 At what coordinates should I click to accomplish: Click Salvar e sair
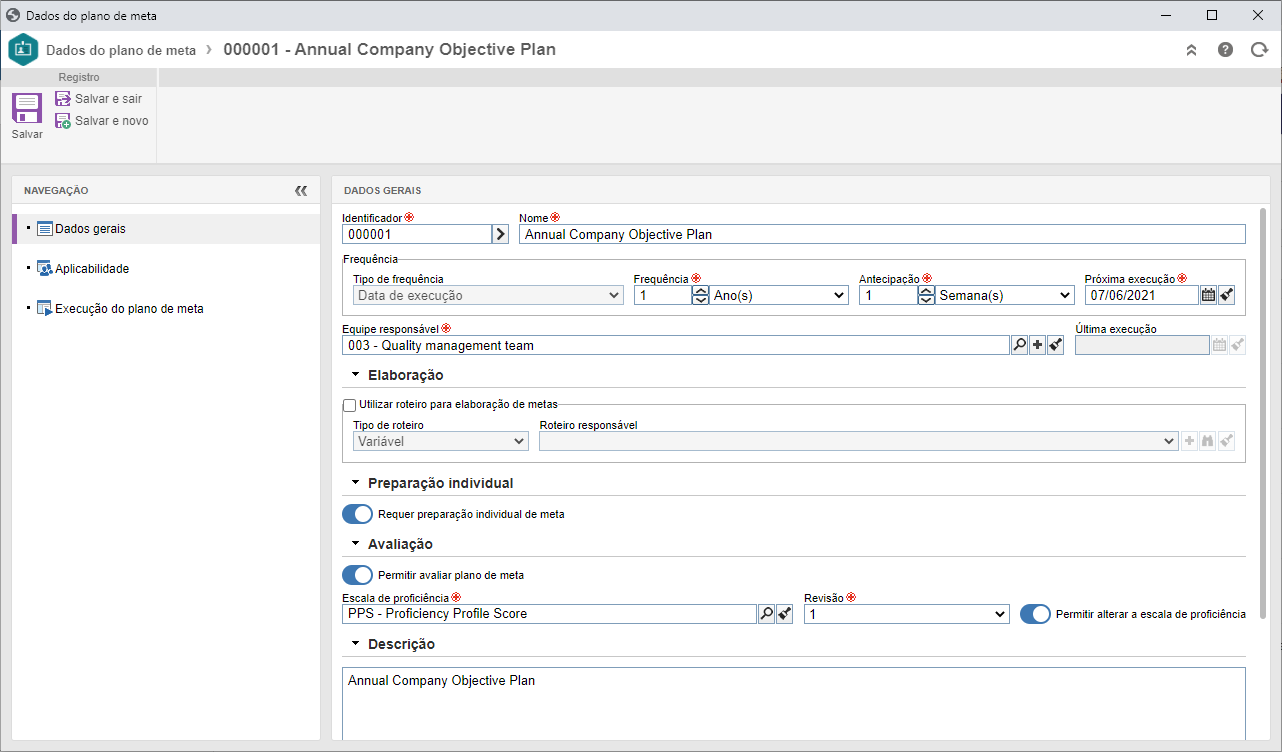tap(99, 99)
